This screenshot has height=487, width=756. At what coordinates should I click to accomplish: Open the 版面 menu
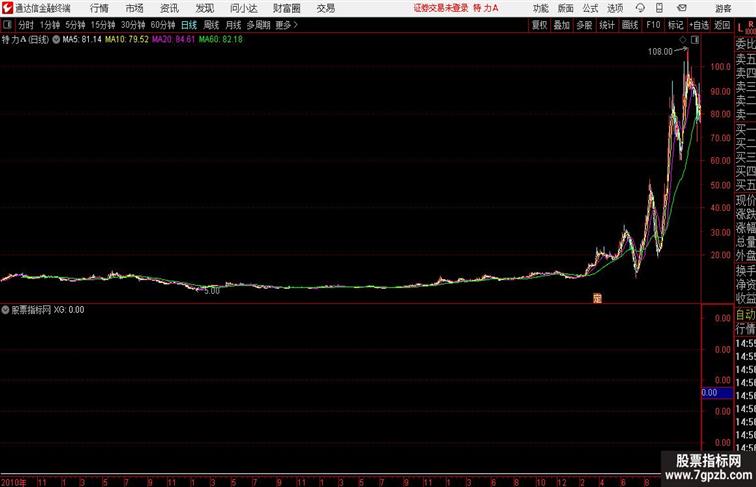[566, 8]
